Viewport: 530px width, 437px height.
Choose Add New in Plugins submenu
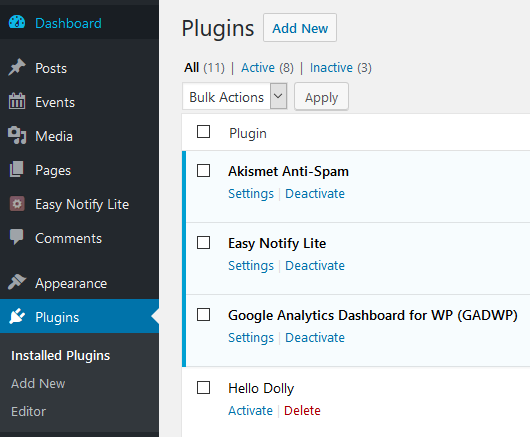click(38, 383)
